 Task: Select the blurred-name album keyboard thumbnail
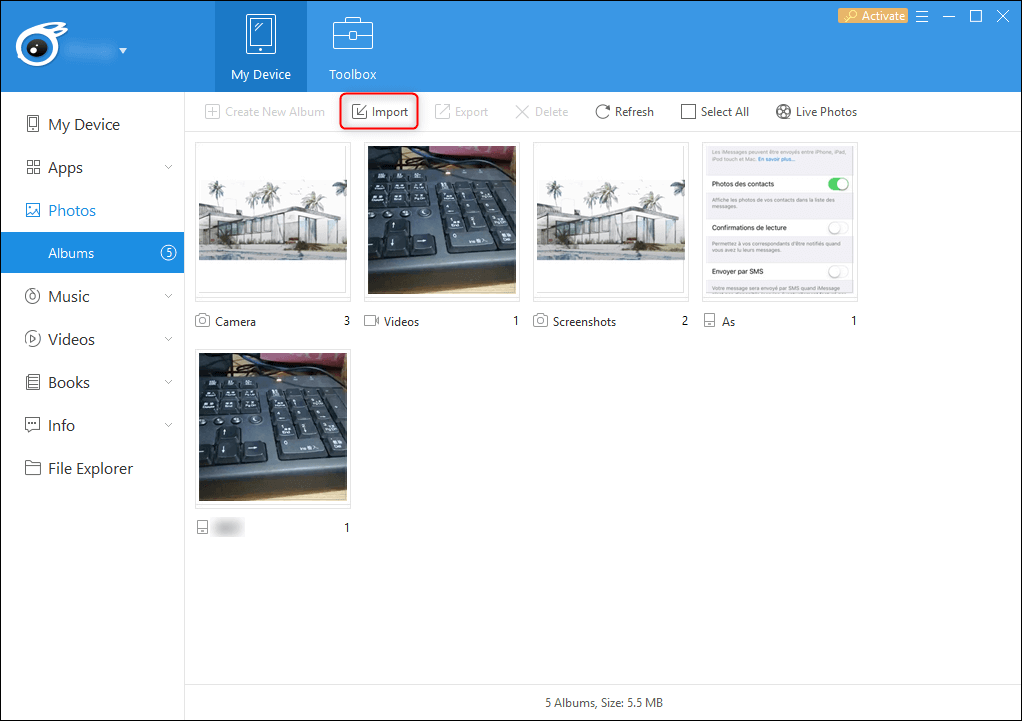pyautogui.click(x=272, y=428)
